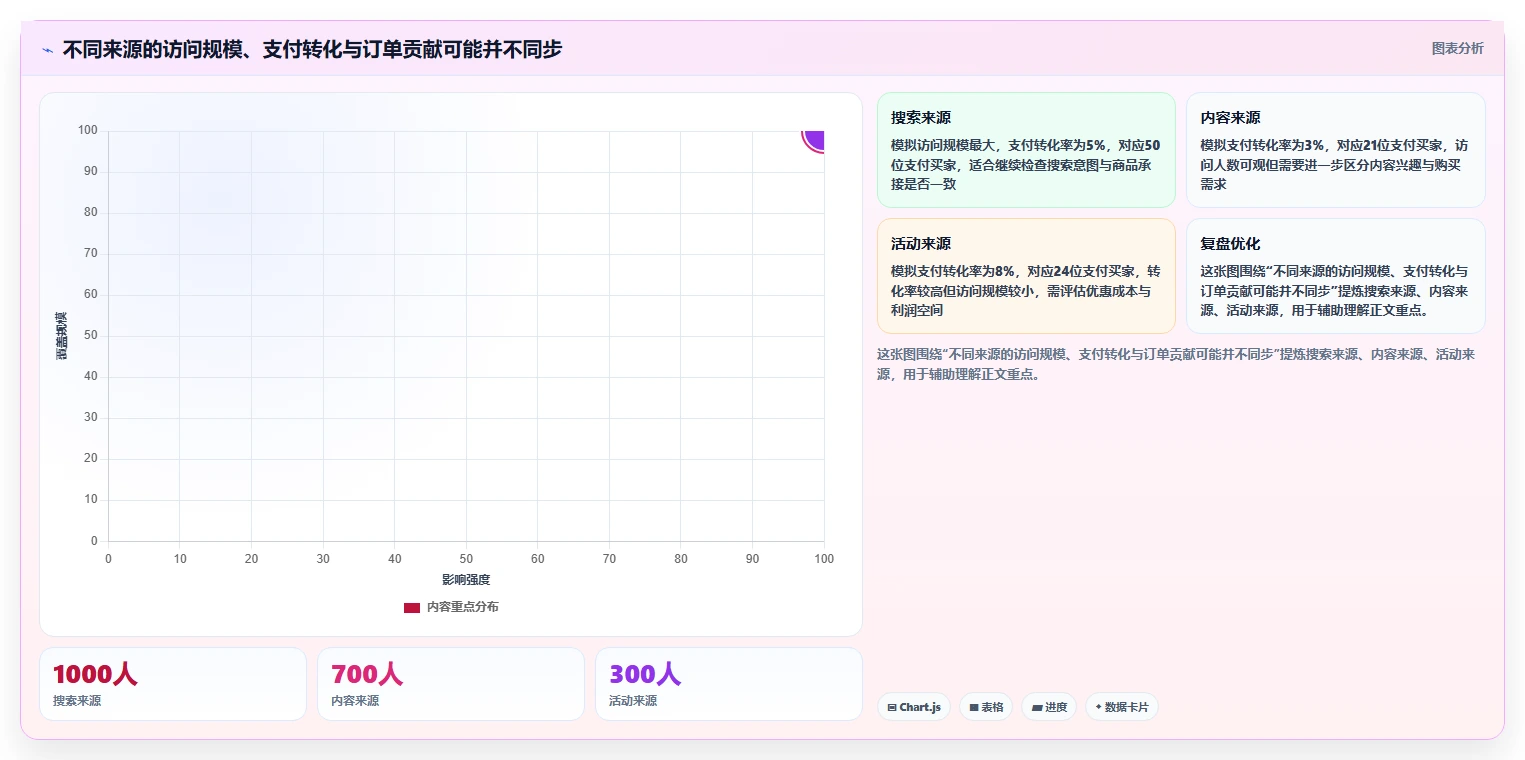Click the 内容来源 label under 700人
This screenshot has height=760, width=1525.
pyautogui.click(x=355, y=701)
